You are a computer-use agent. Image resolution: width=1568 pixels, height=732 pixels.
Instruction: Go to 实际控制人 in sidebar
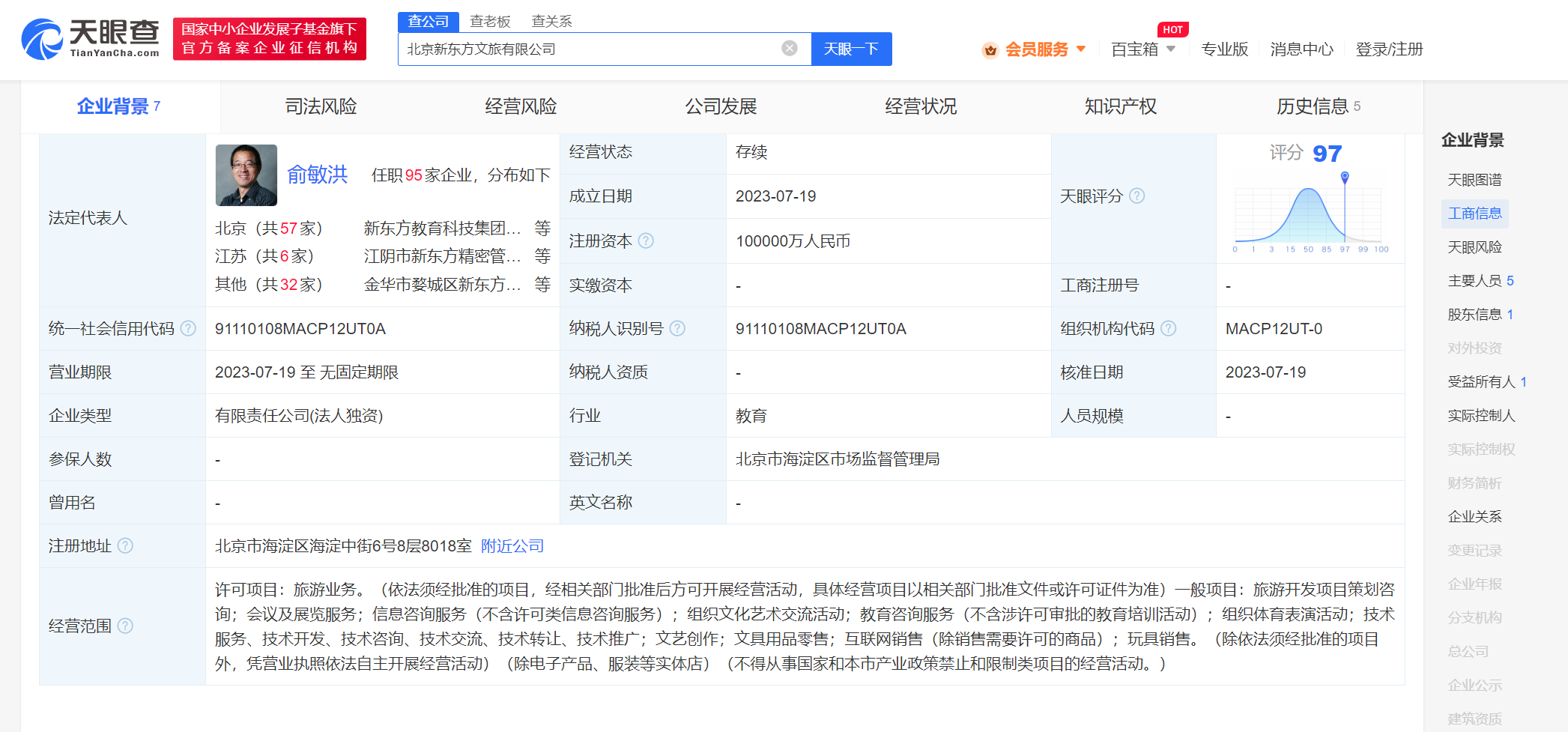coord(1481,416)
